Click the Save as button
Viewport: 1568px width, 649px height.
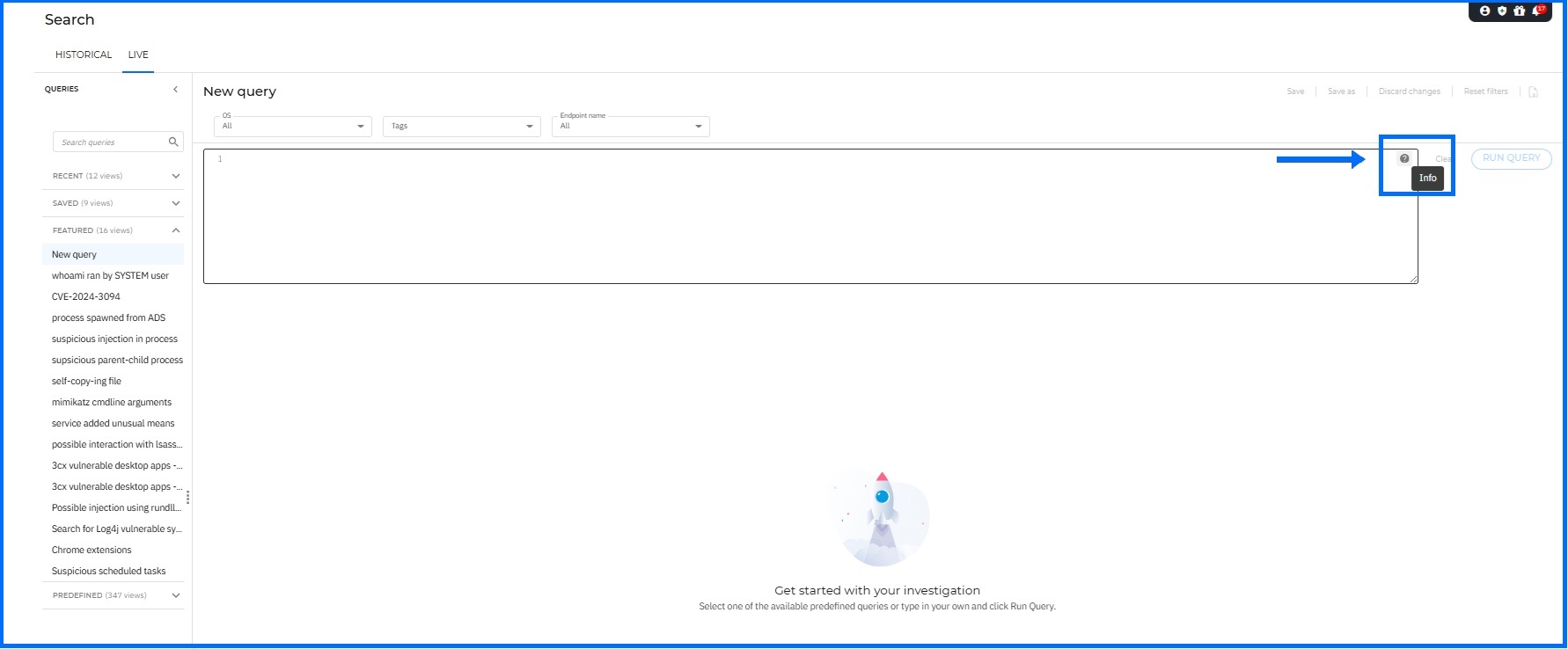click(x=1341, y=91)
